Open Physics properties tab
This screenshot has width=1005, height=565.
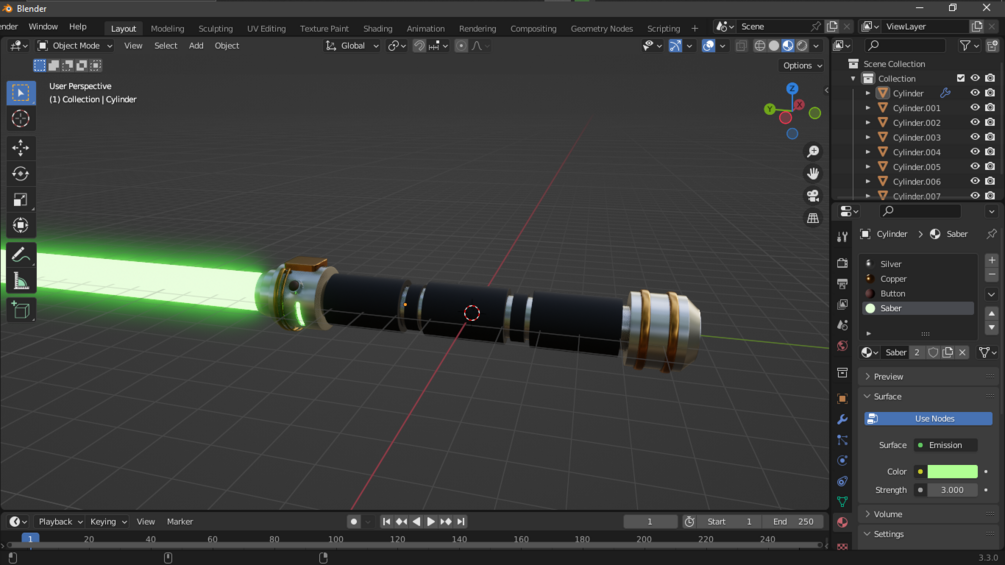point(842,461)
